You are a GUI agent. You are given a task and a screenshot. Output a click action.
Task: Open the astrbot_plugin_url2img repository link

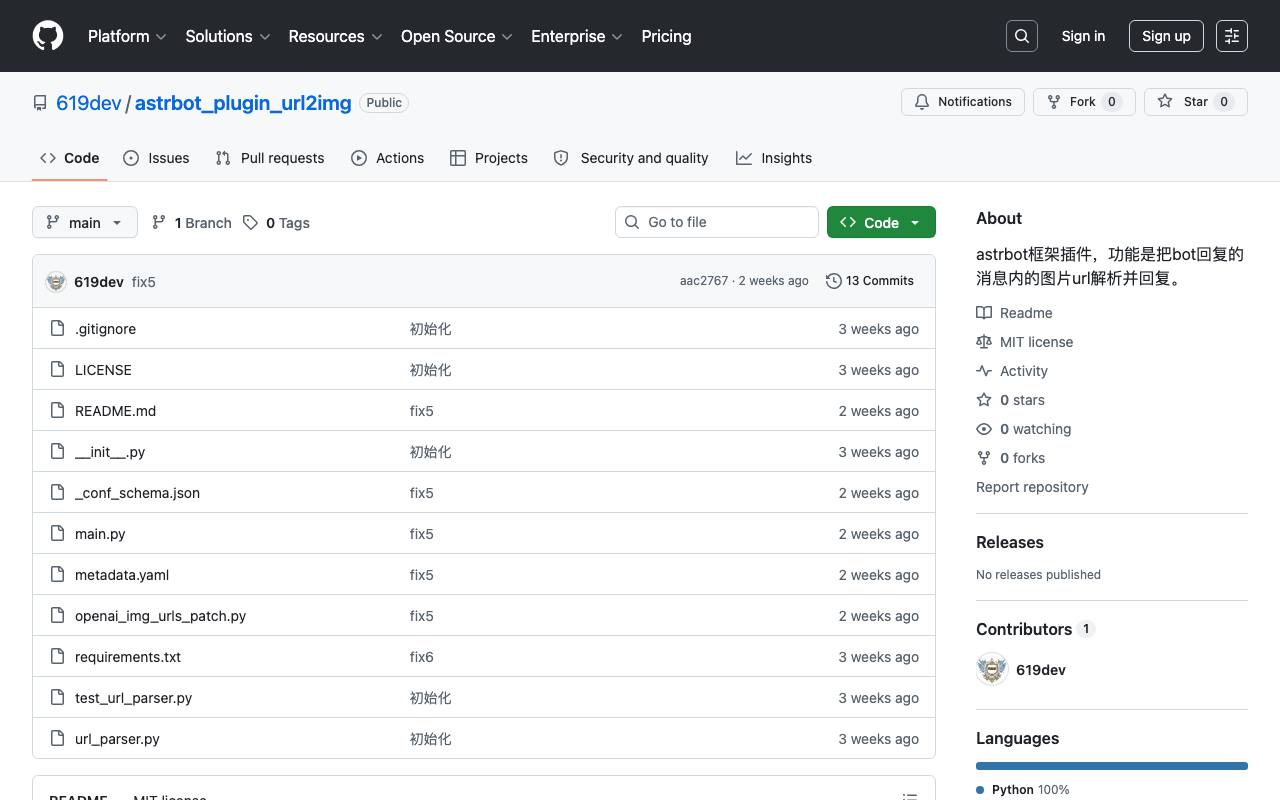[243, 103]
